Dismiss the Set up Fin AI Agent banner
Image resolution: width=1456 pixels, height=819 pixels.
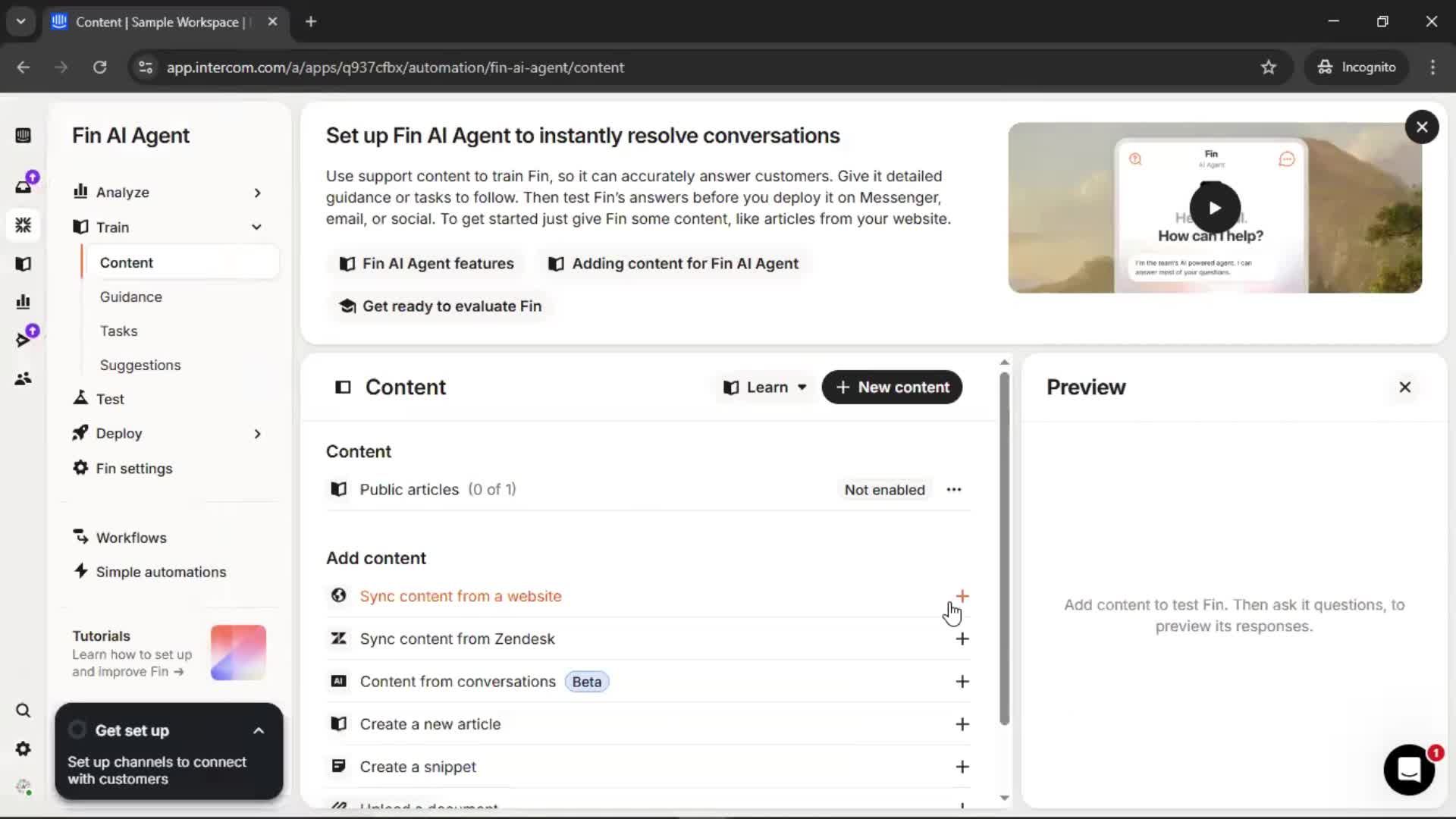coord(1422,127)
